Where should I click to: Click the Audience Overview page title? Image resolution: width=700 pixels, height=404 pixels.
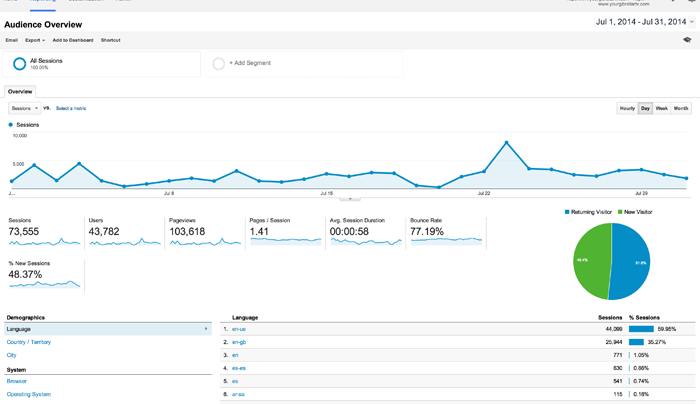pyautogui.click(x=43, y=25)
